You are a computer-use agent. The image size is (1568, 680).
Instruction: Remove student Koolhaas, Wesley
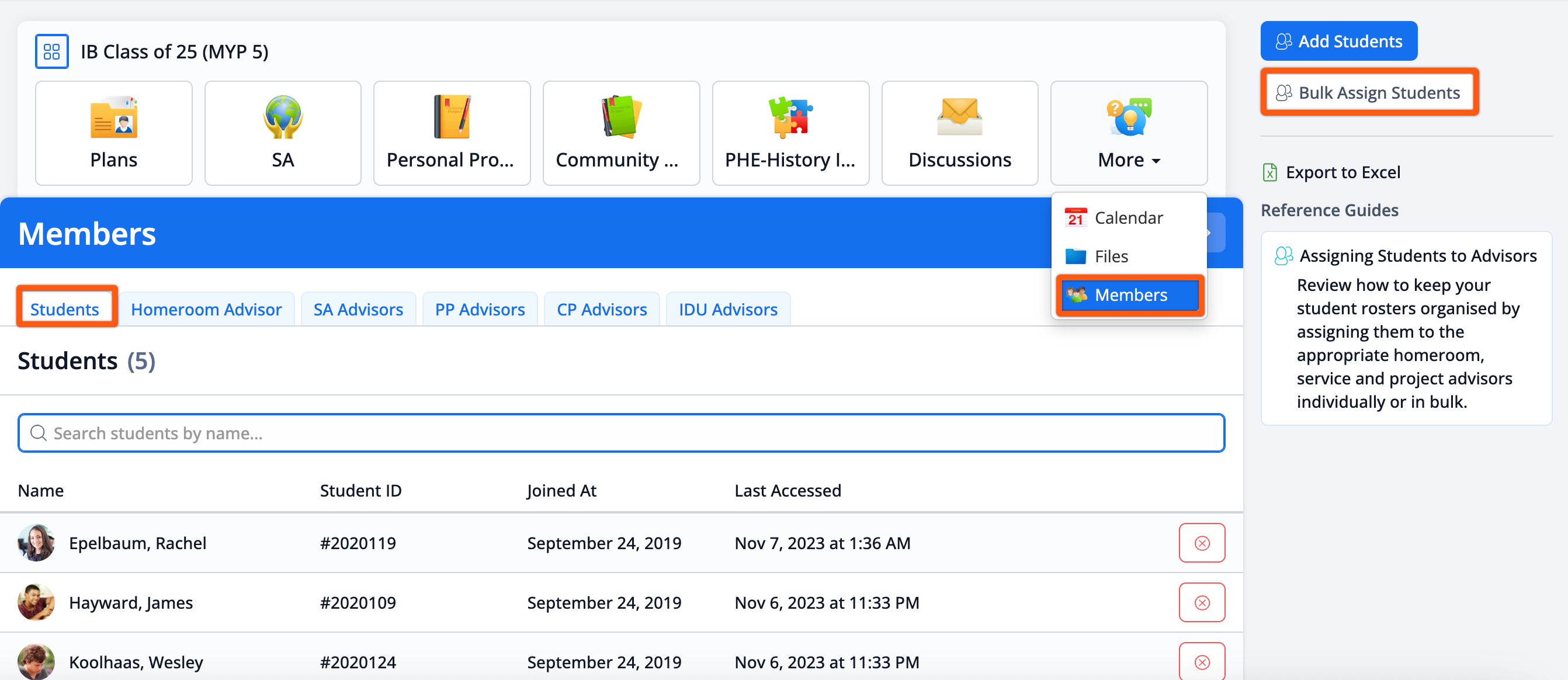pyautogui.click(x=1202, y=662)
